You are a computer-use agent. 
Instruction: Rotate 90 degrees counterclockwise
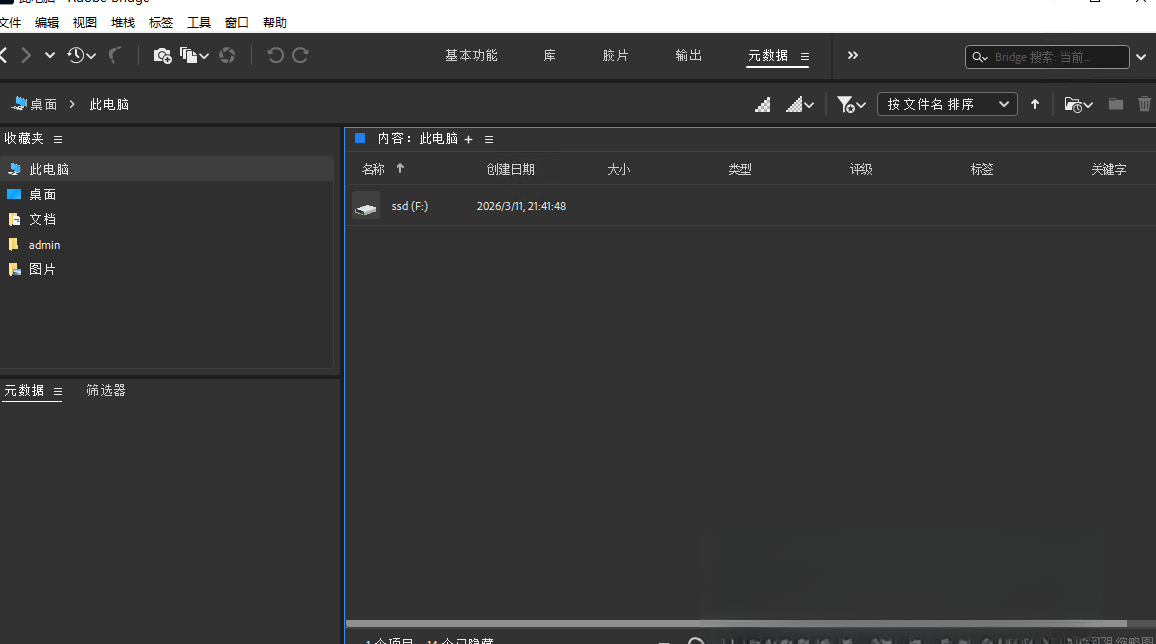coord(275,55)
